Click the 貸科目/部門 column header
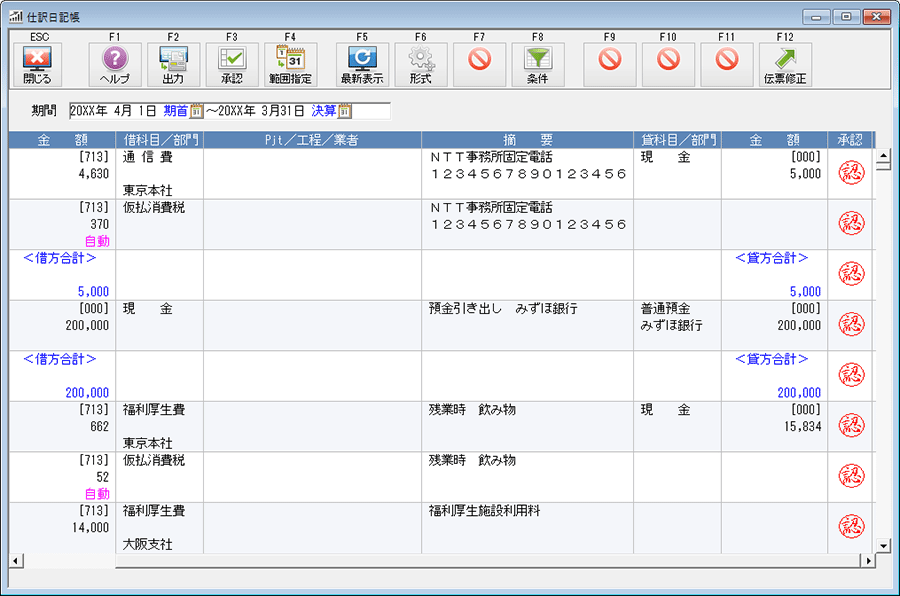The width and height of the screenshot is (900, 596). coord(678,140)
